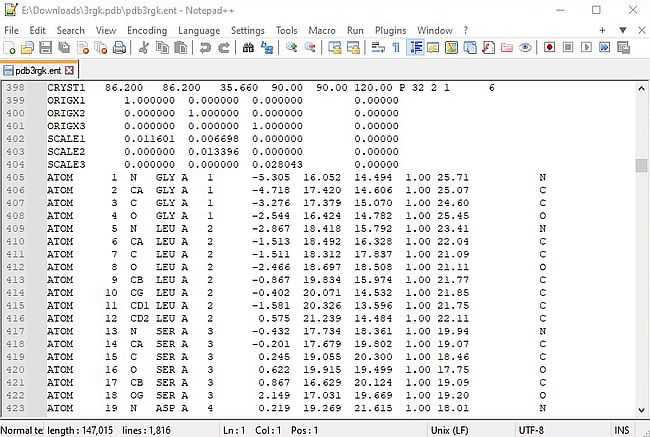This screenshot has height=437, width=650.
Task: Click the Redo arrow icon
Action: click(223, 48)
